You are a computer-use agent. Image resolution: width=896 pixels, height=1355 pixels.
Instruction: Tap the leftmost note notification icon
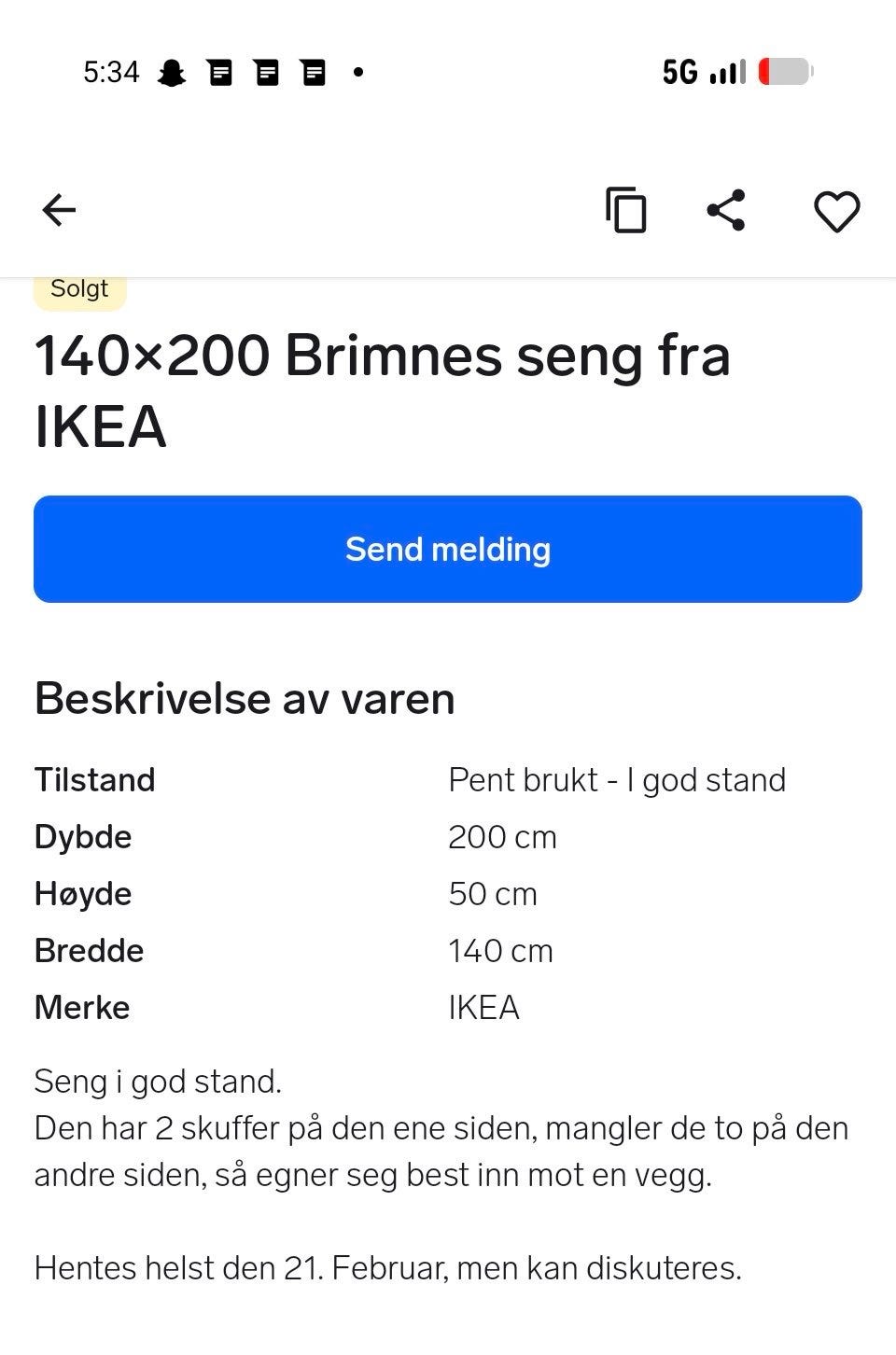[220, 73]
